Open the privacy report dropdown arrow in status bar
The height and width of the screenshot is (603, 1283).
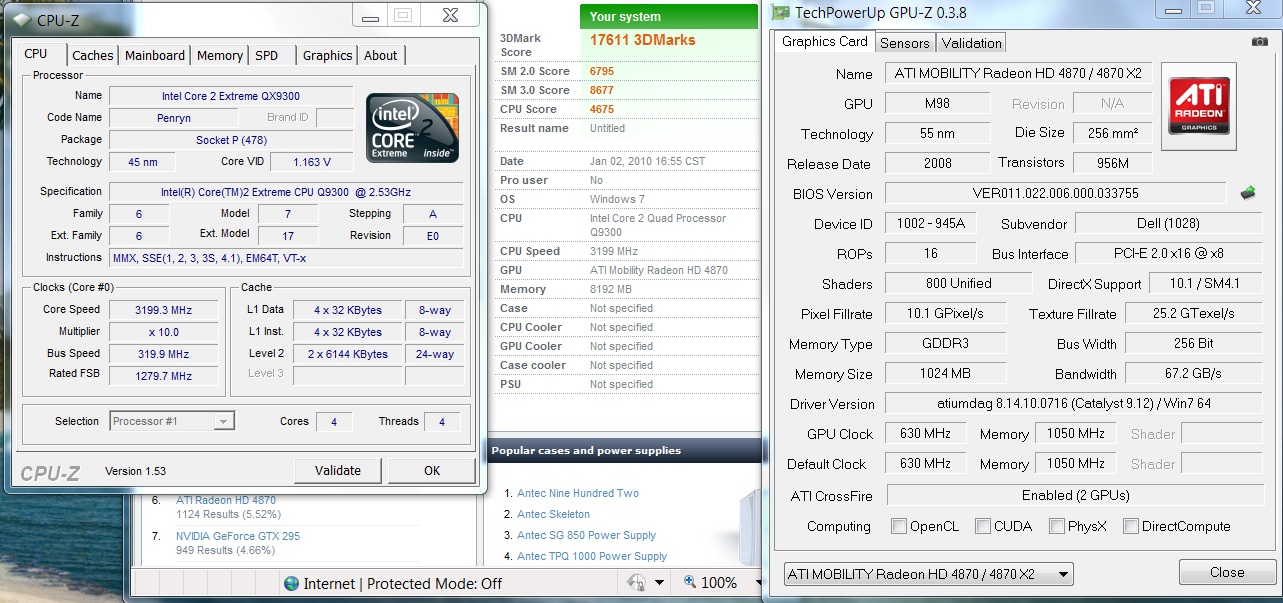point(658,583)
